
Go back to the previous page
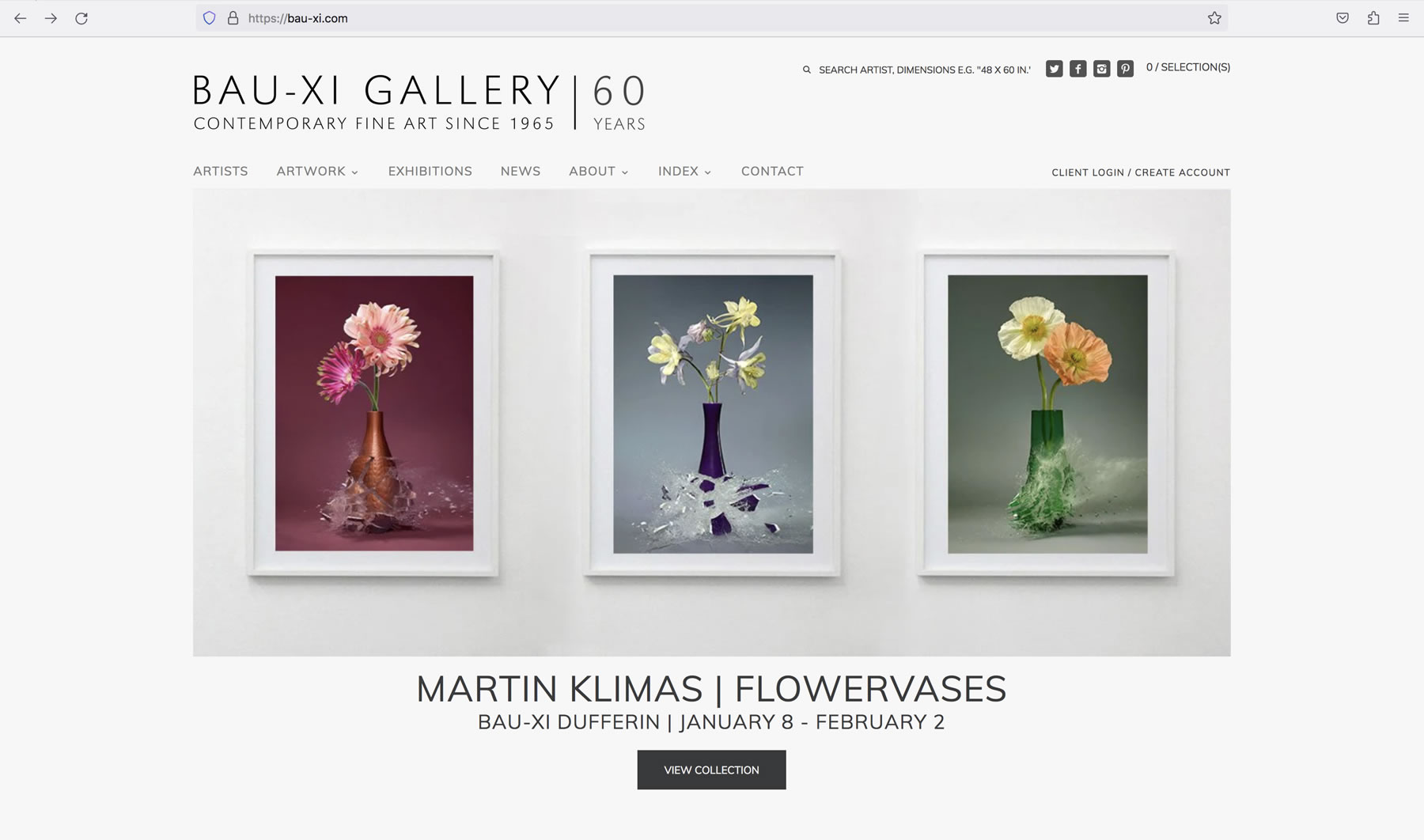point(21,18)
